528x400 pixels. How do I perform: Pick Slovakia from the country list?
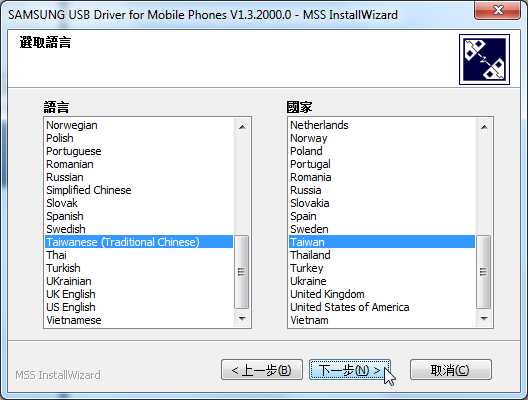(x=382, y=203)
